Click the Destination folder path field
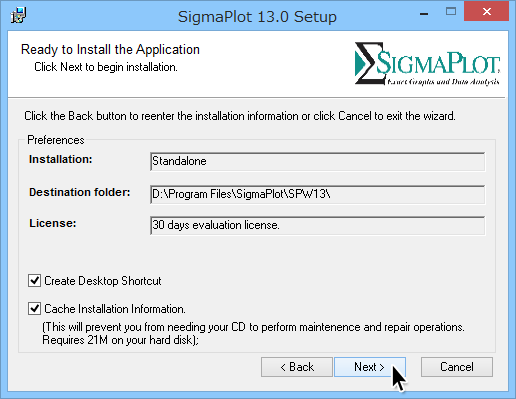The image size is (516, 399). [317, 194]
